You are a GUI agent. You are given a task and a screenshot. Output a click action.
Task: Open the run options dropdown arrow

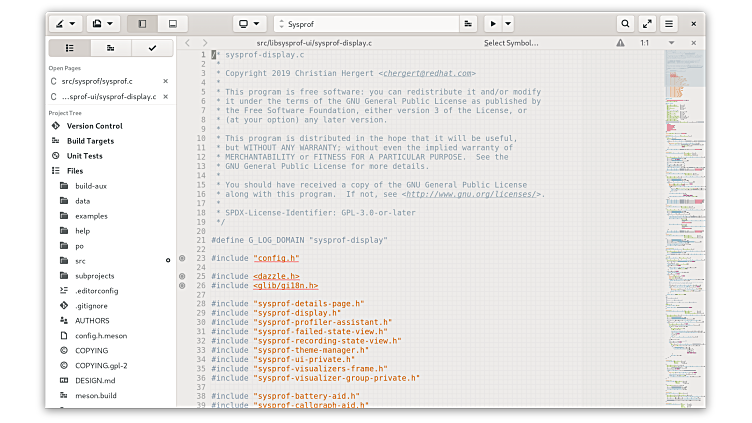coord(508,23)
